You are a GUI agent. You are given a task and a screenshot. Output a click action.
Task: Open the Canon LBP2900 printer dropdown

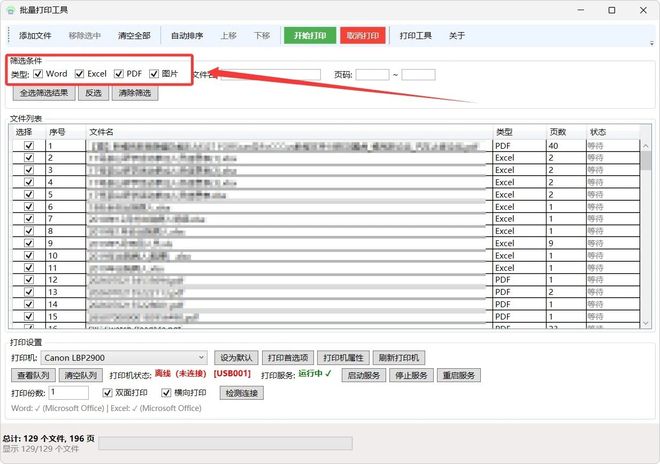(x=124, y=358)
